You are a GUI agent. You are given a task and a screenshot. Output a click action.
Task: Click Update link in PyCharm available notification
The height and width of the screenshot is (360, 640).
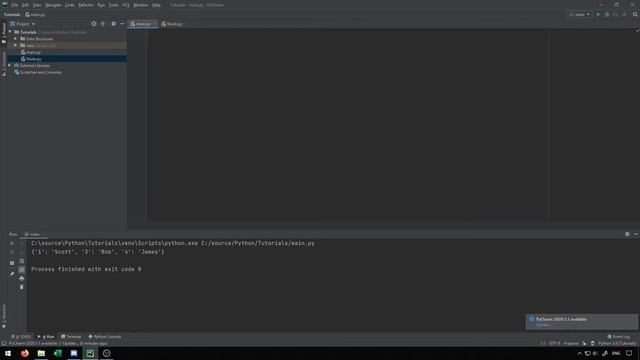coord(544,325)
